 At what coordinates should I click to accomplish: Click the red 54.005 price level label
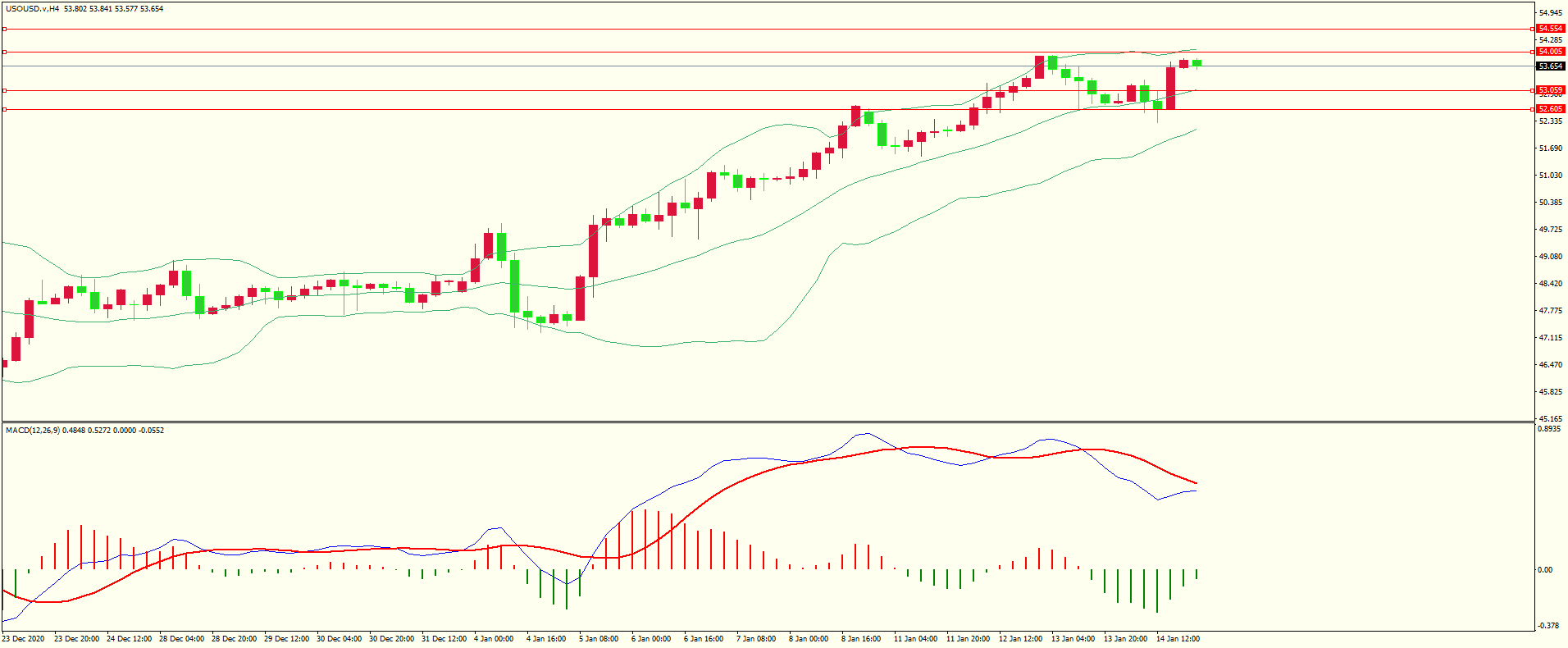click(1550, 52)
